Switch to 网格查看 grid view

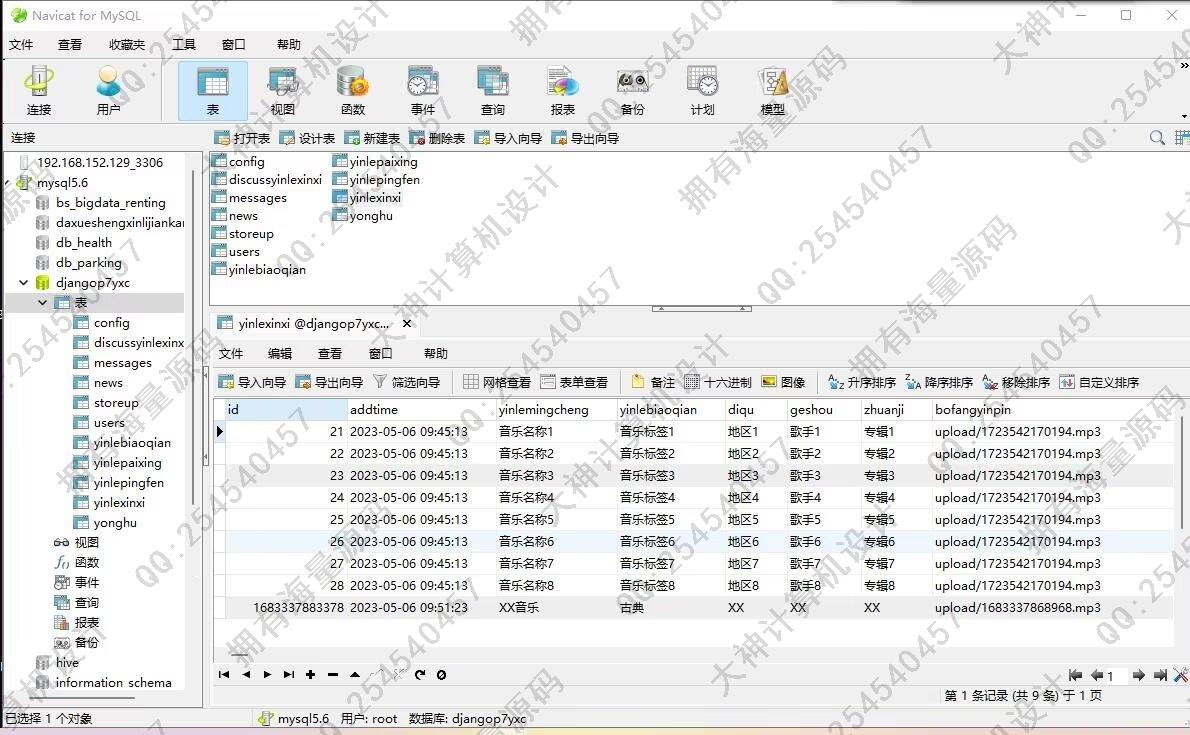(x=497, y=382)
